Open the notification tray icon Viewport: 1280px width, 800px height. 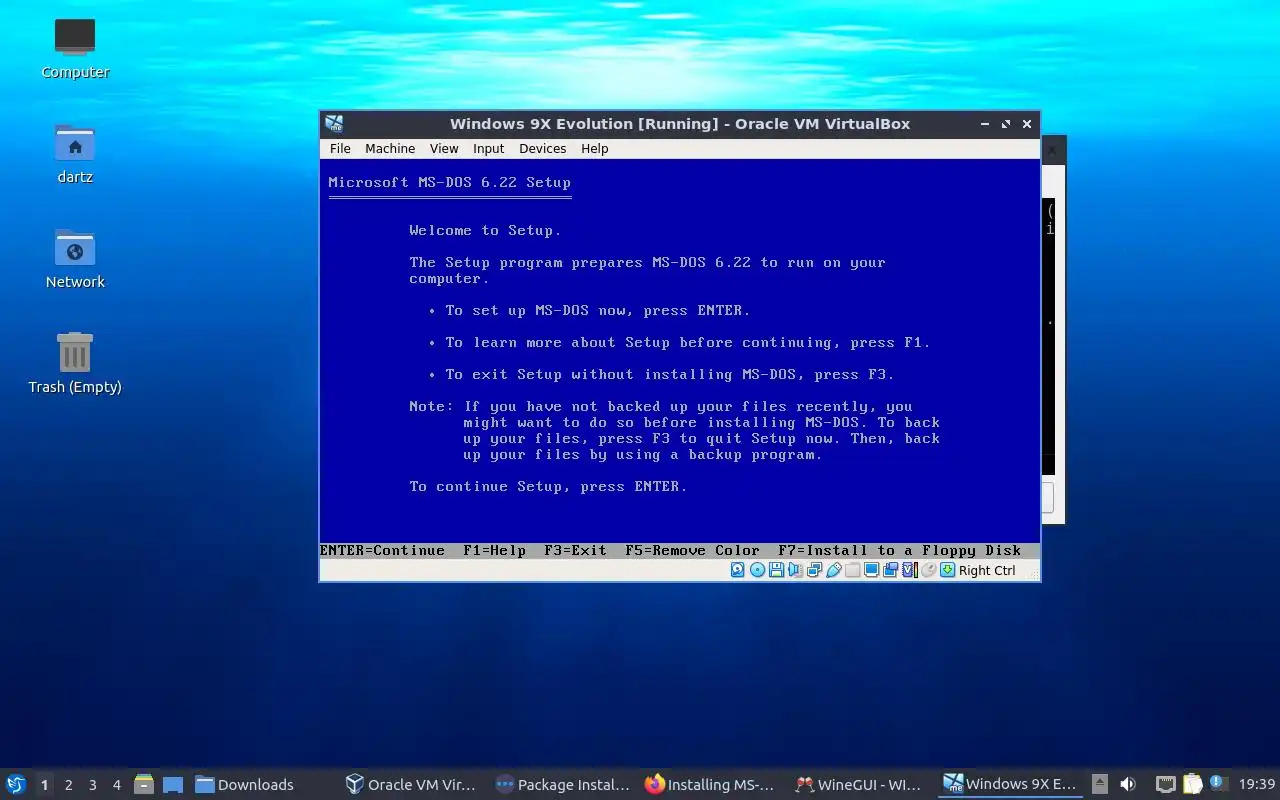[x=1218, y=783]
